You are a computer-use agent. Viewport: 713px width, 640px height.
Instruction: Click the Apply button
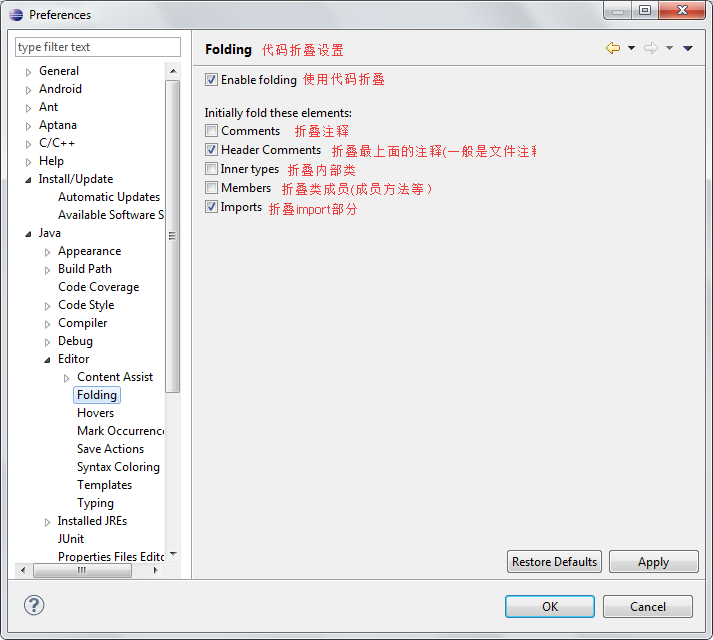[x=653, y=562]
